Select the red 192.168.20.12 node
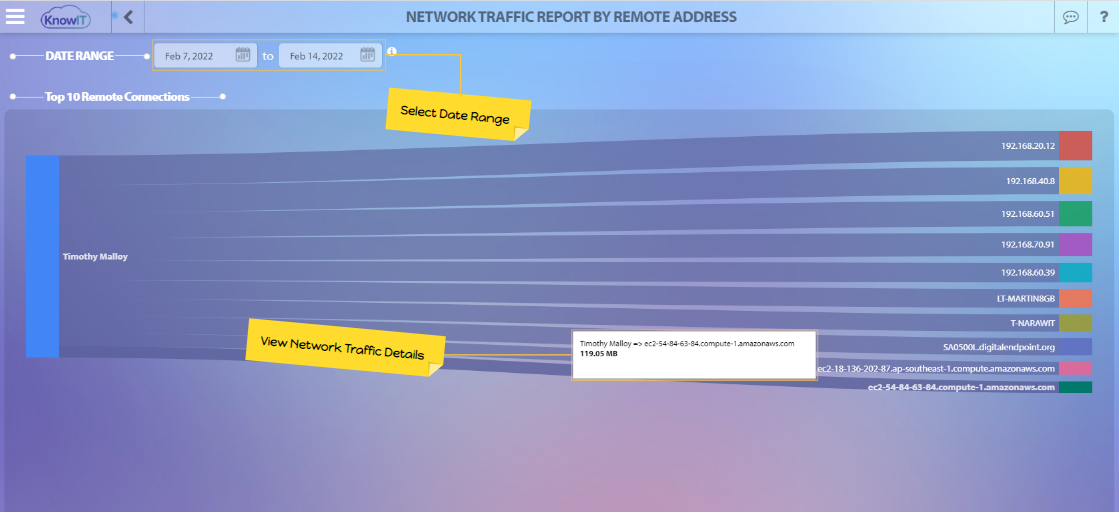The height and width of the screenshot is (512, 1119). pos(1075,145)
